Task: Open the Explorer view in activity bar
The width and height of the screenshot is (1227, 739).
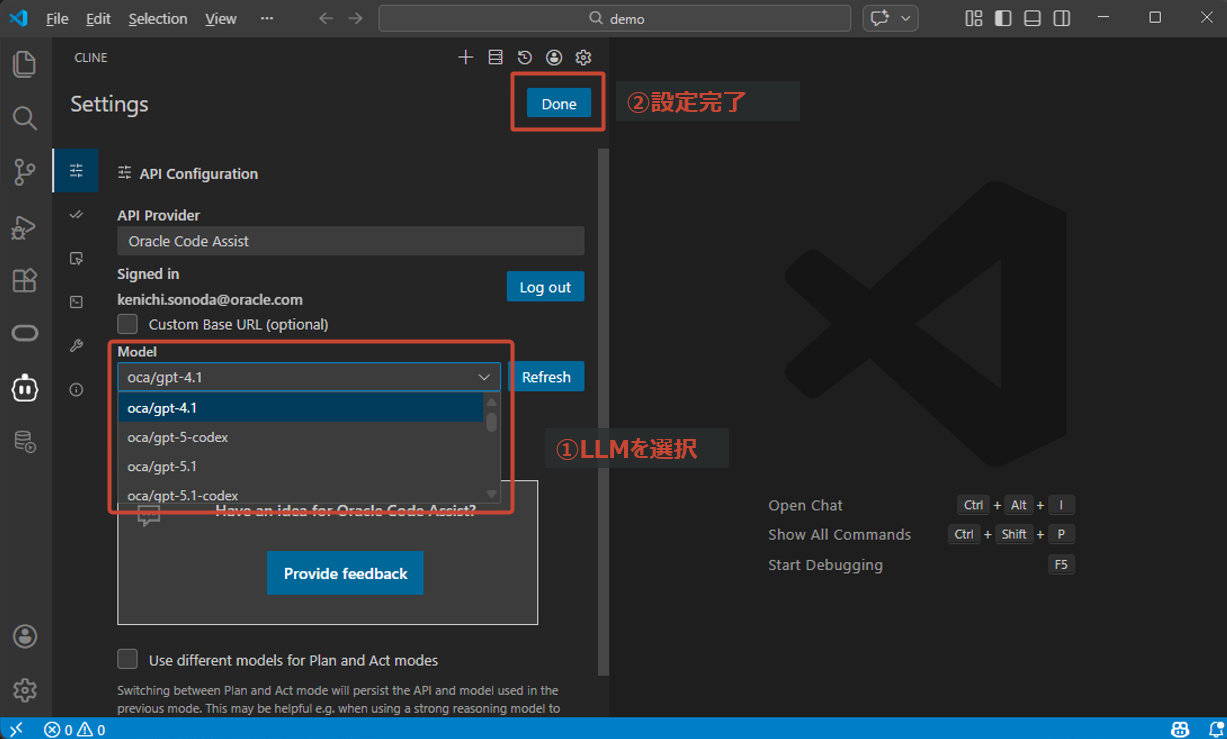Action: tap(24, 64)
